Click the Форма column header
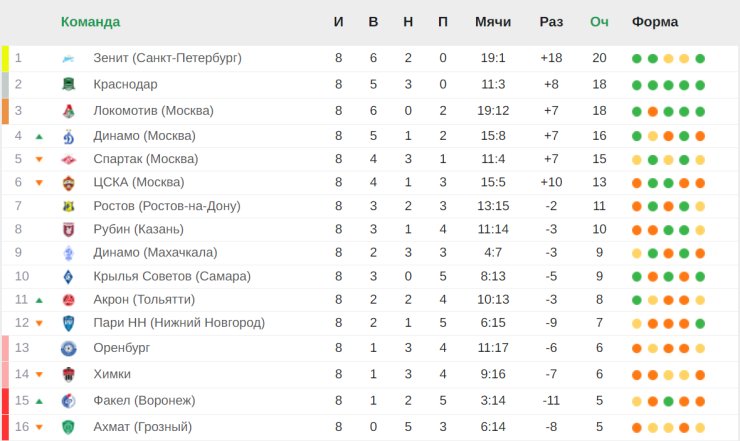The image size is (740, 441). pyautogui.click(x=655, y=22)
